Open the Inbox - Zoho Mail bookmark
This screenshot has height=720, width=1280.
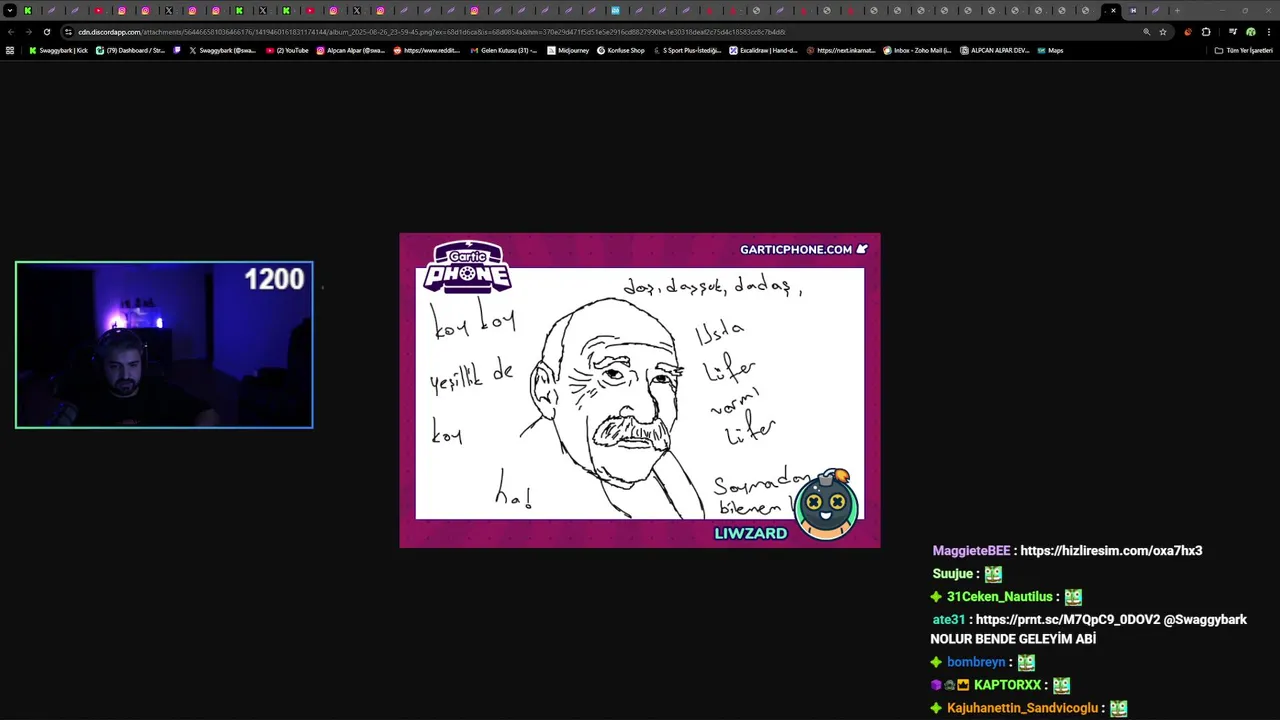[x=917, y=50]
